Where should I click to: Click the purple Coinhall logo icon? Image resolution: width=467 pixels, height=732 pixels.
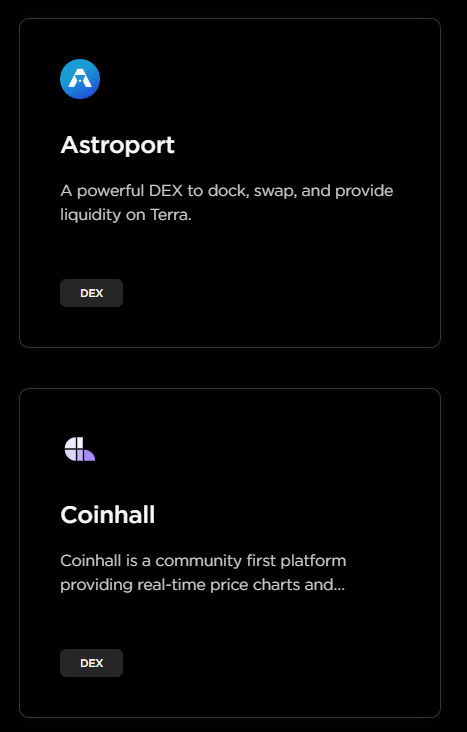[x=80, y=449]
